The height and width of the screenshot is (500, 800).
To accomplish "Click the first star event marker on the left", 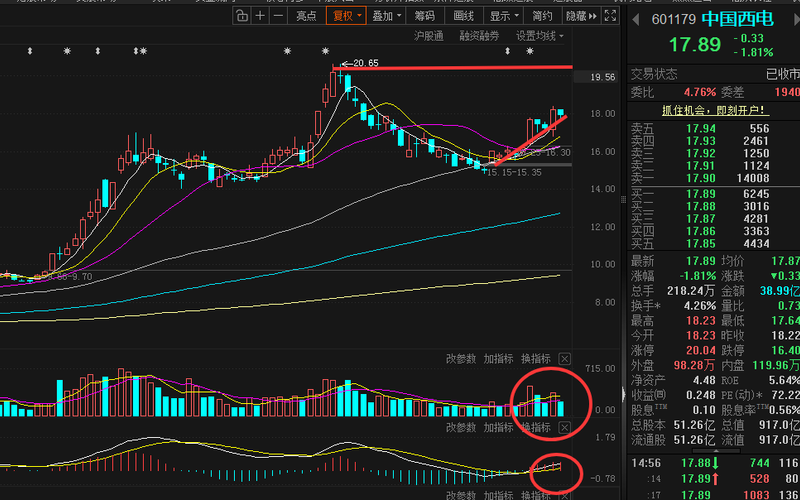I will (67, 51).
